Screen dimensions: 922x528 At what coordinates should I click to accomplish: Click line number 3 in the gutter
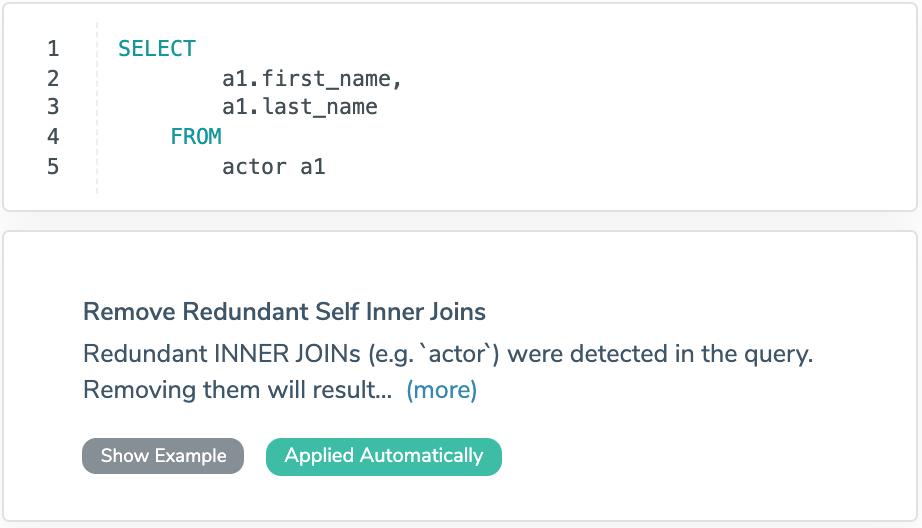click(x=54, y=107)
